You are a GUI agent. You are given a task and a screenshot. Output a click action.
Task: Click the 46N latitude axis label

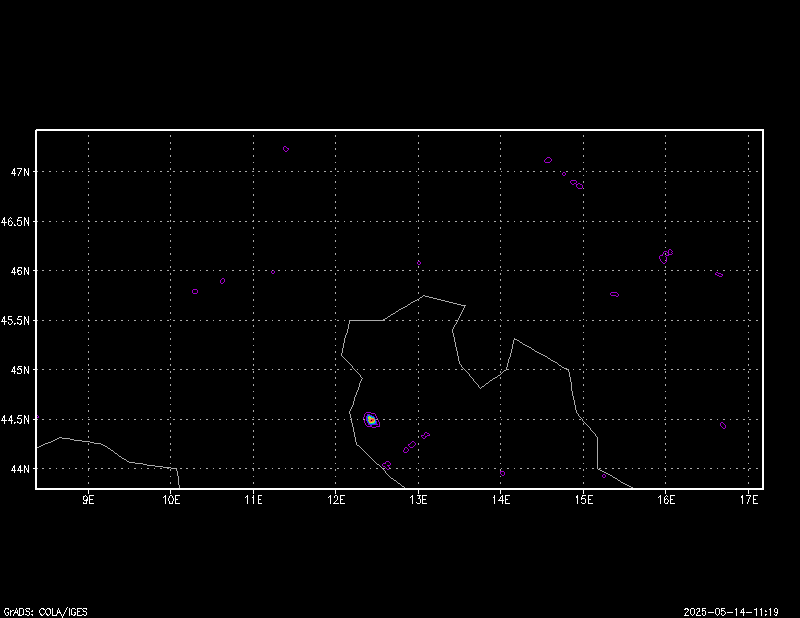(20, 271)
